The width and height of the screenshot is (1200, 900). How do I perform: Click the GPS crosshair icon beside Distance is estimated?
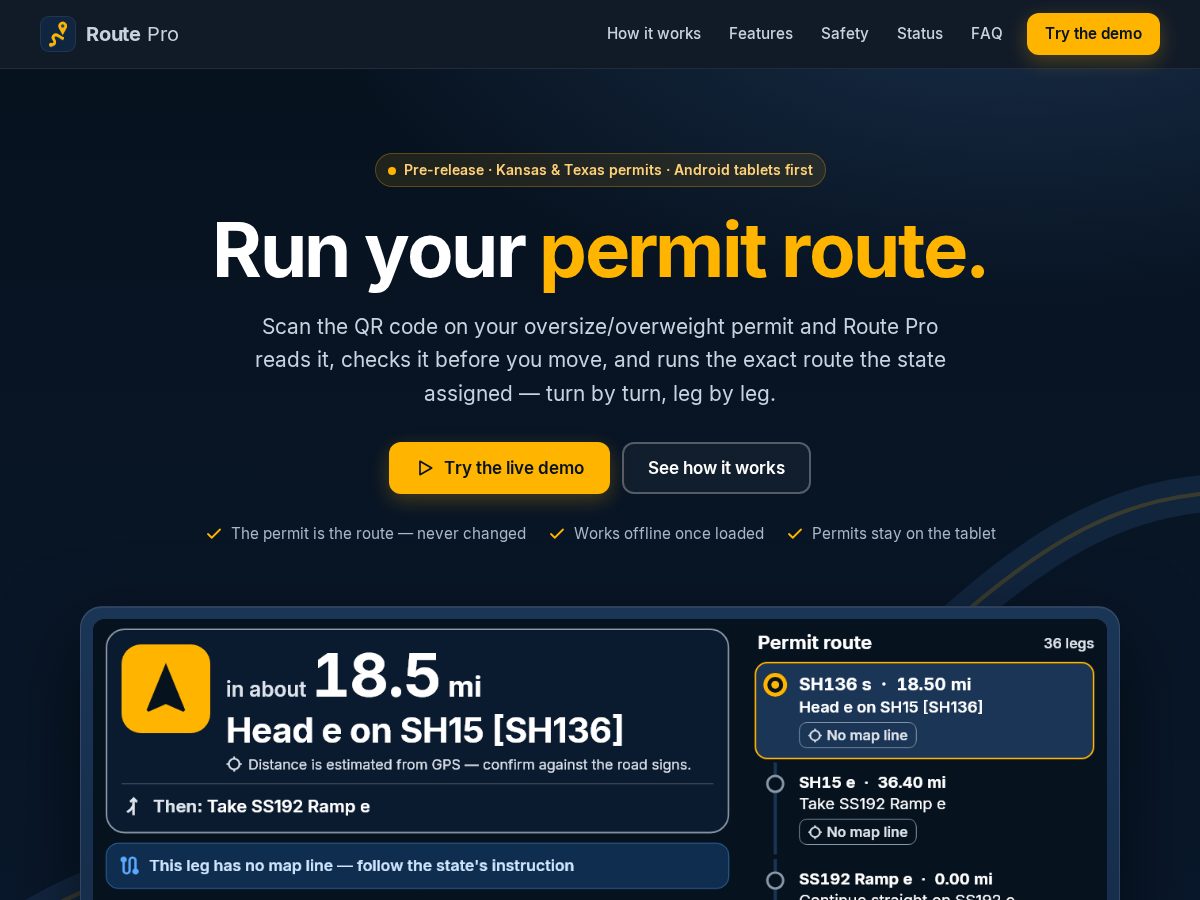click(234, 765)
